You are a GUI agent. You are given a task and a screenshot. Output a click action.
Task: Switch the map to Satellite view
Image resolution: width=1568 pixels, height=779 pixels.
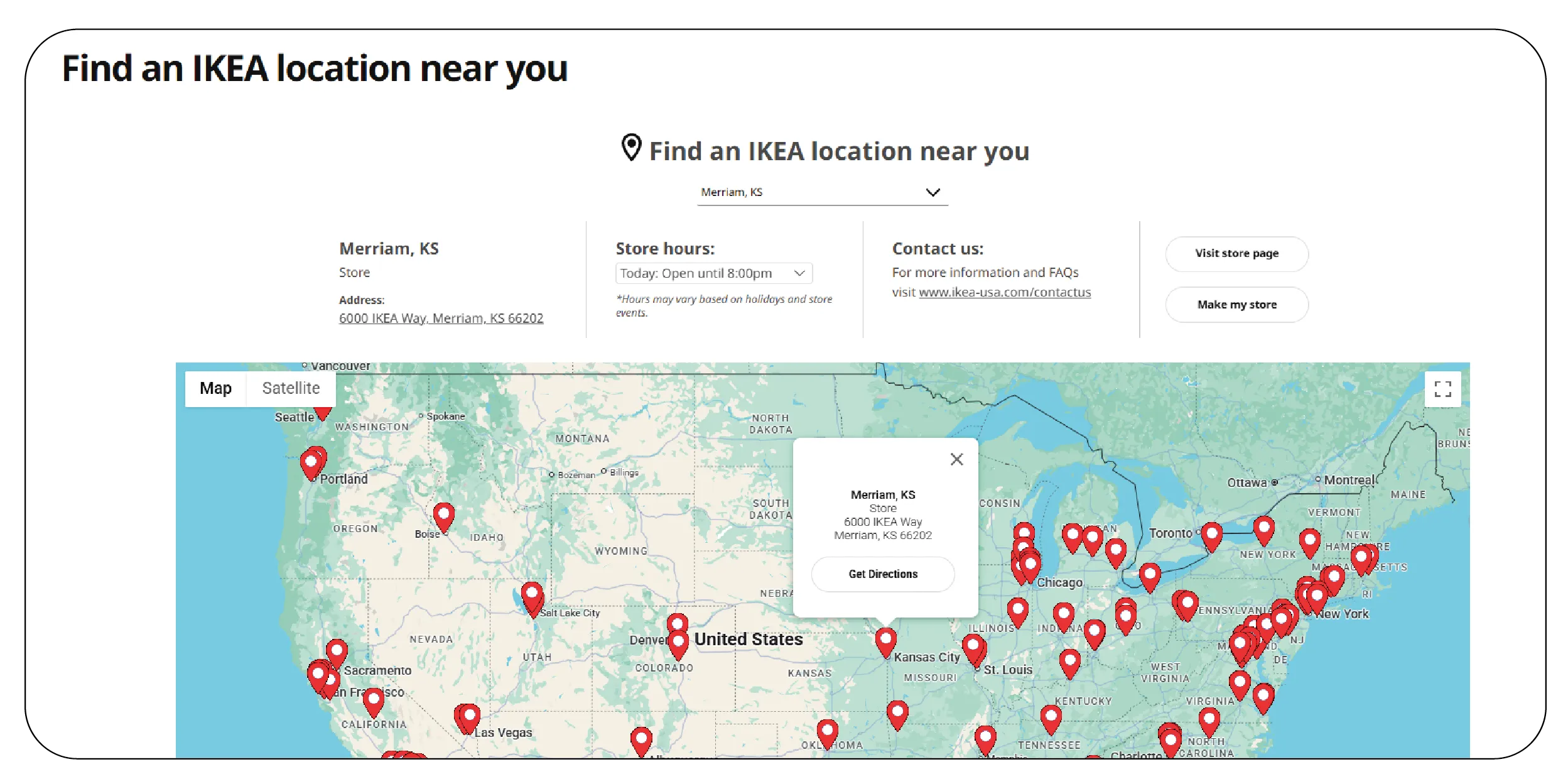coord(291,388)
